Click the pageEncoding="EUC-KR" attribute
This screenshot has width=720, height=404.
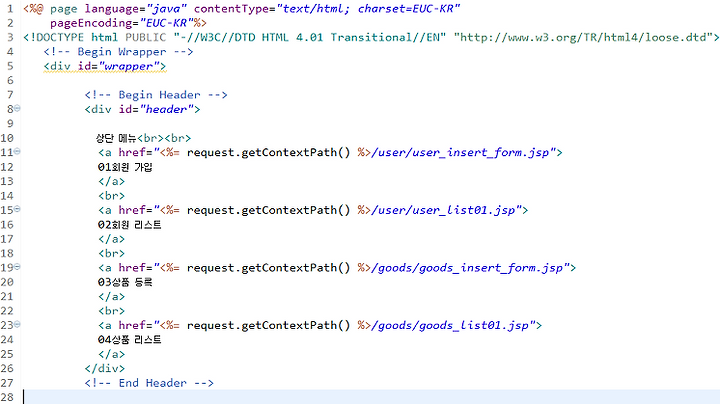tap(122, 23)
